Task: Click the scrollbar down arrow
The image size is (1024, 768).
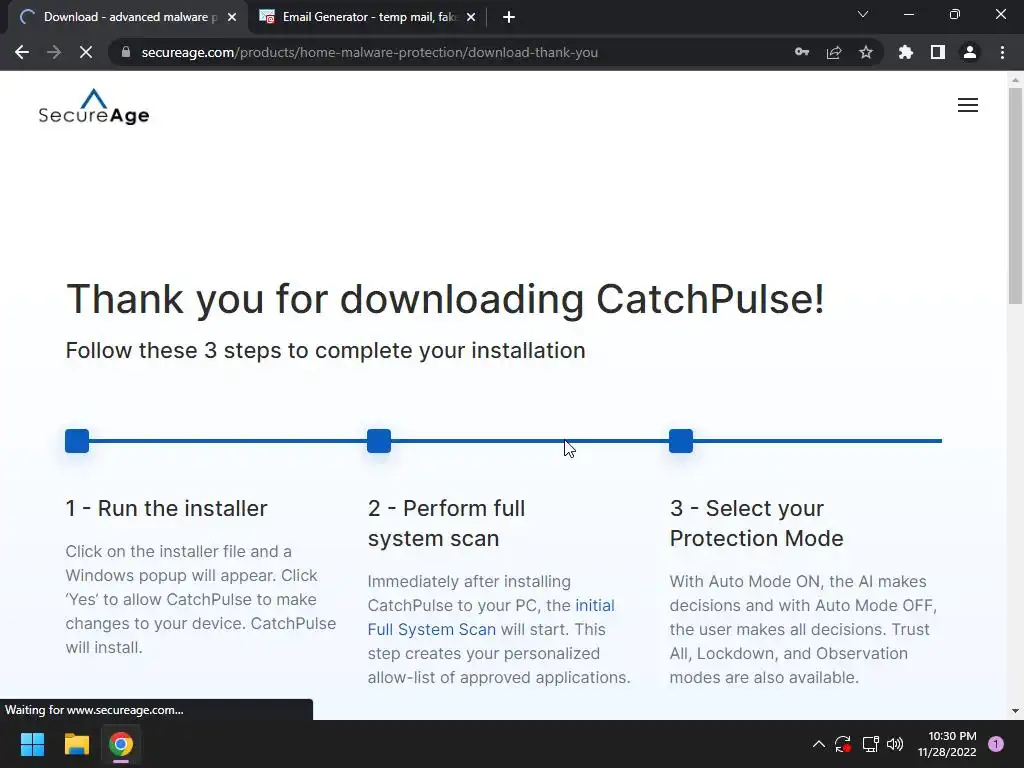Action: 1015,711
